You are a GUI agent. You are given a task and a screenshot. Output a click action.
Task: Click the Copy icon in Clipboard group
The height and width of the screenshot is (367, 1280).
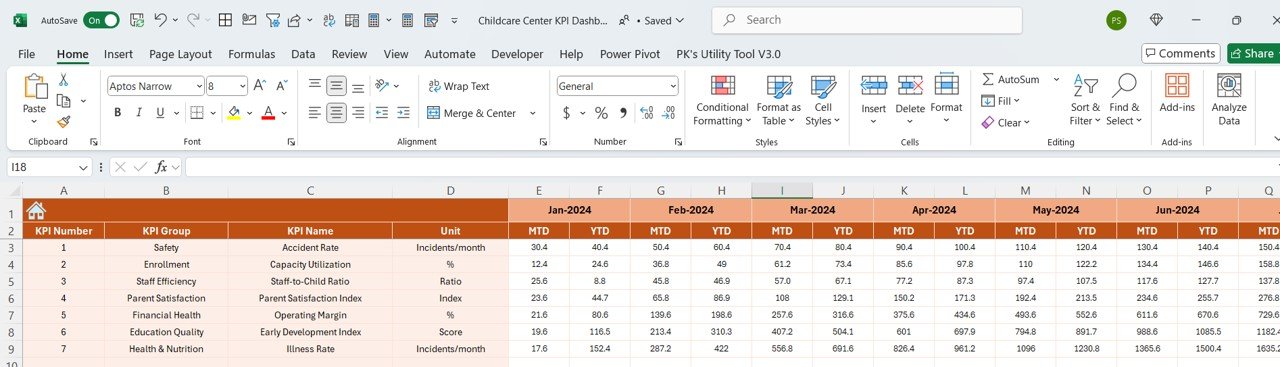coord(64,101)
